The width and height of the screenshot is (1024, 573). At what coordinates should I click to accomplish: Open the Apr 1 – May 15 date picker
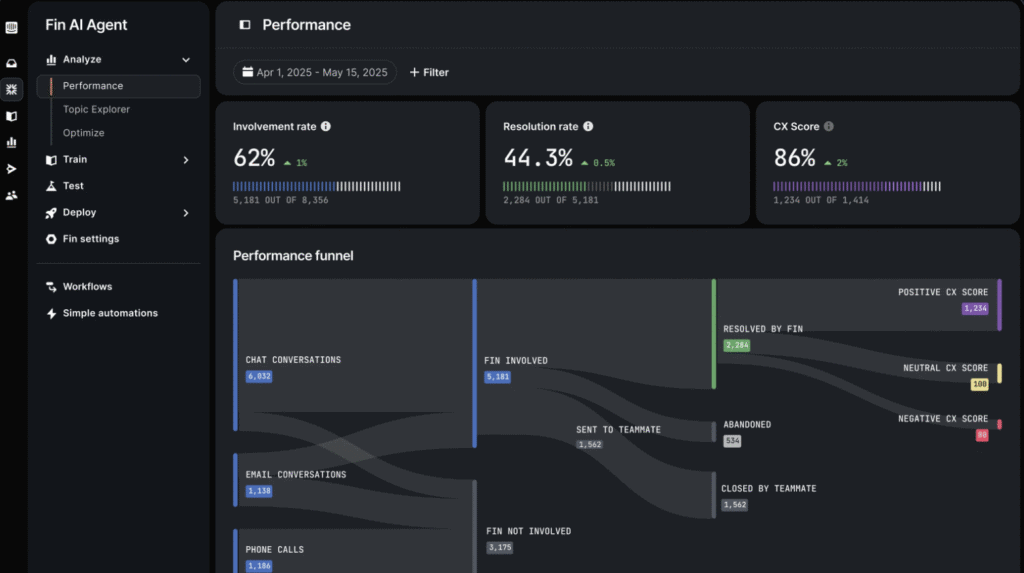click(x=315, y=73)
